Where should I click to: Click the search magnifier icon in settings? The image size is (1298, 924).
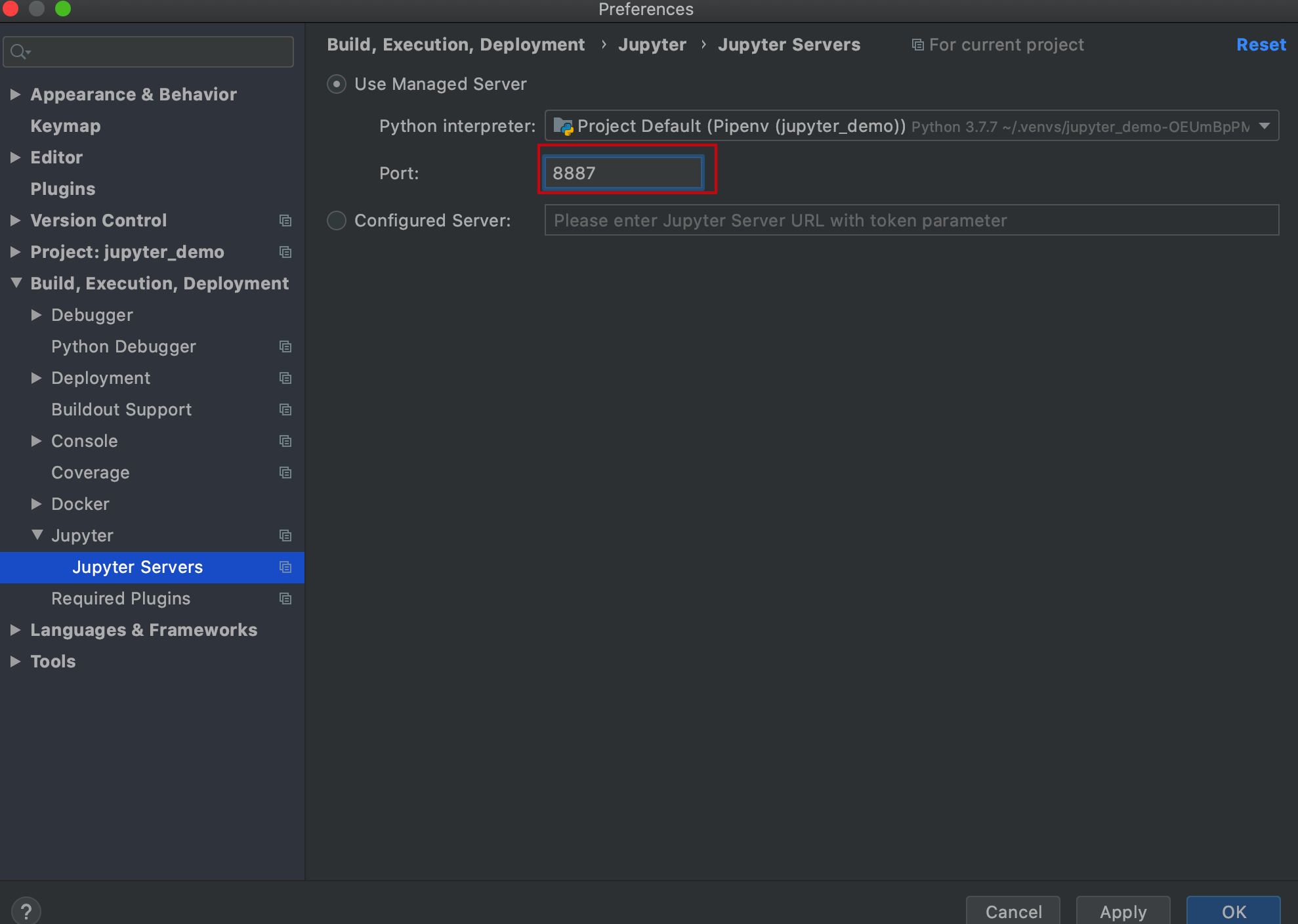click(x=20, y=52)
